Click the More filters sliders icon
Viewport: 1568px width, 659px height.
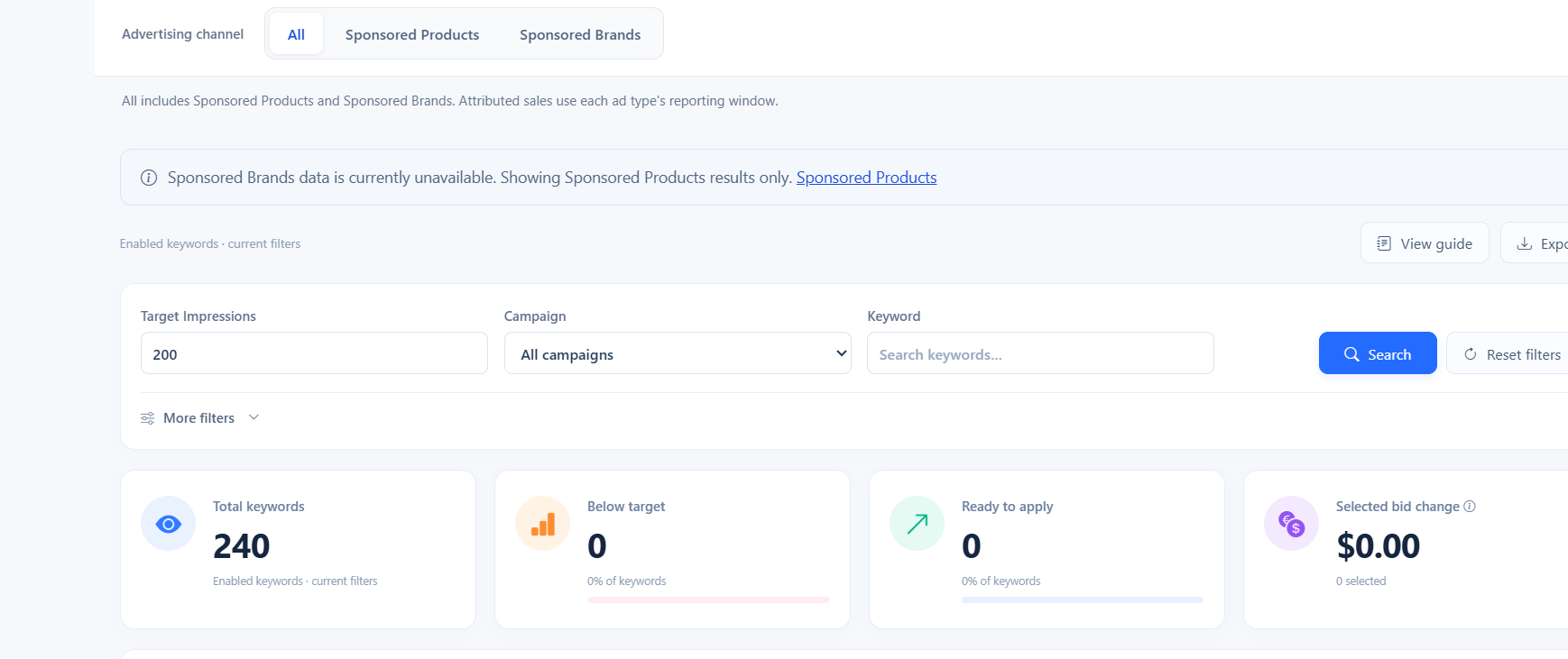coord(148,418)
